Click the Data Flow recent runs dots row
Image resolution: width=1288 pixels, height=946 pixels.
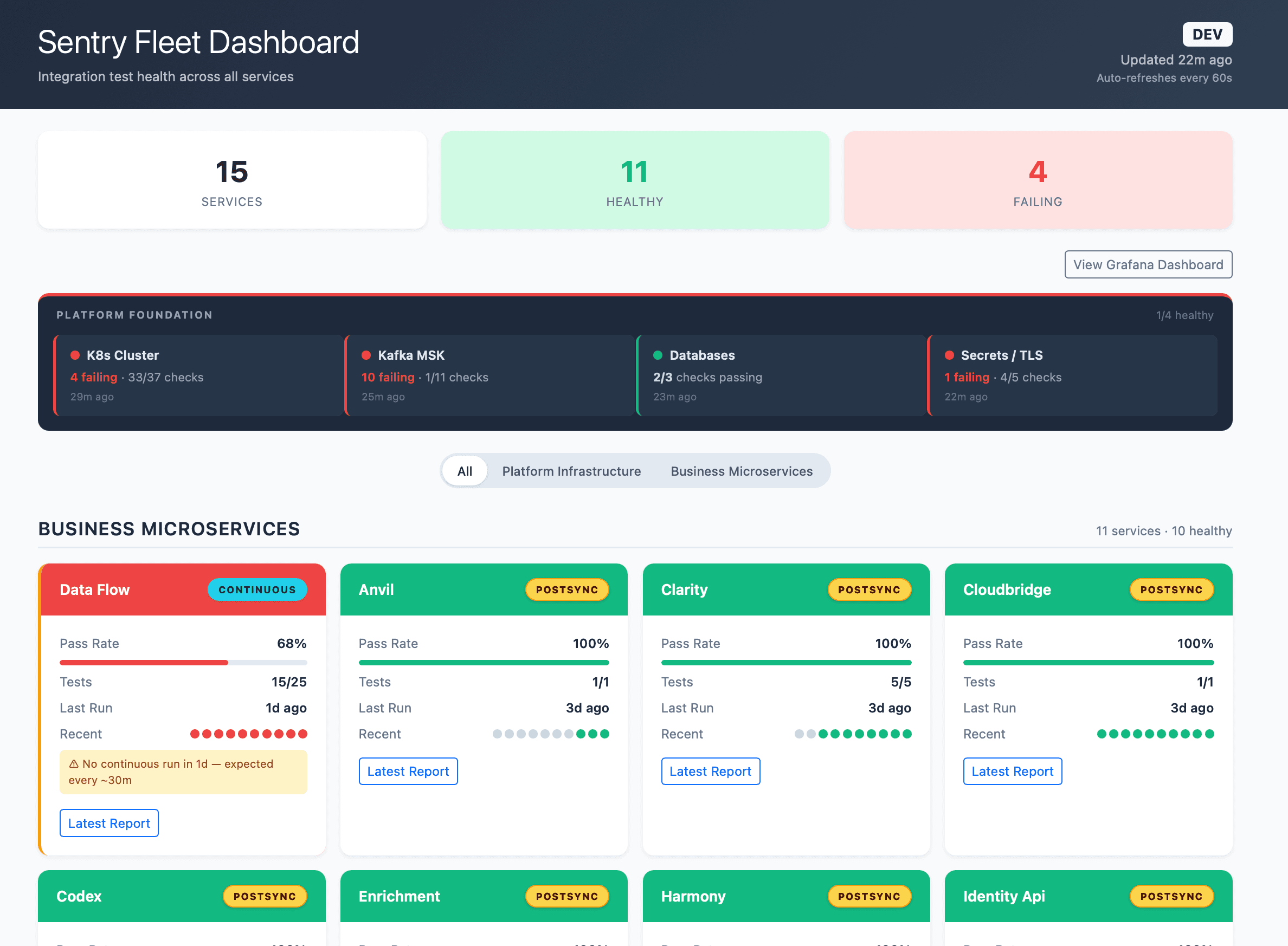[249, 734]
